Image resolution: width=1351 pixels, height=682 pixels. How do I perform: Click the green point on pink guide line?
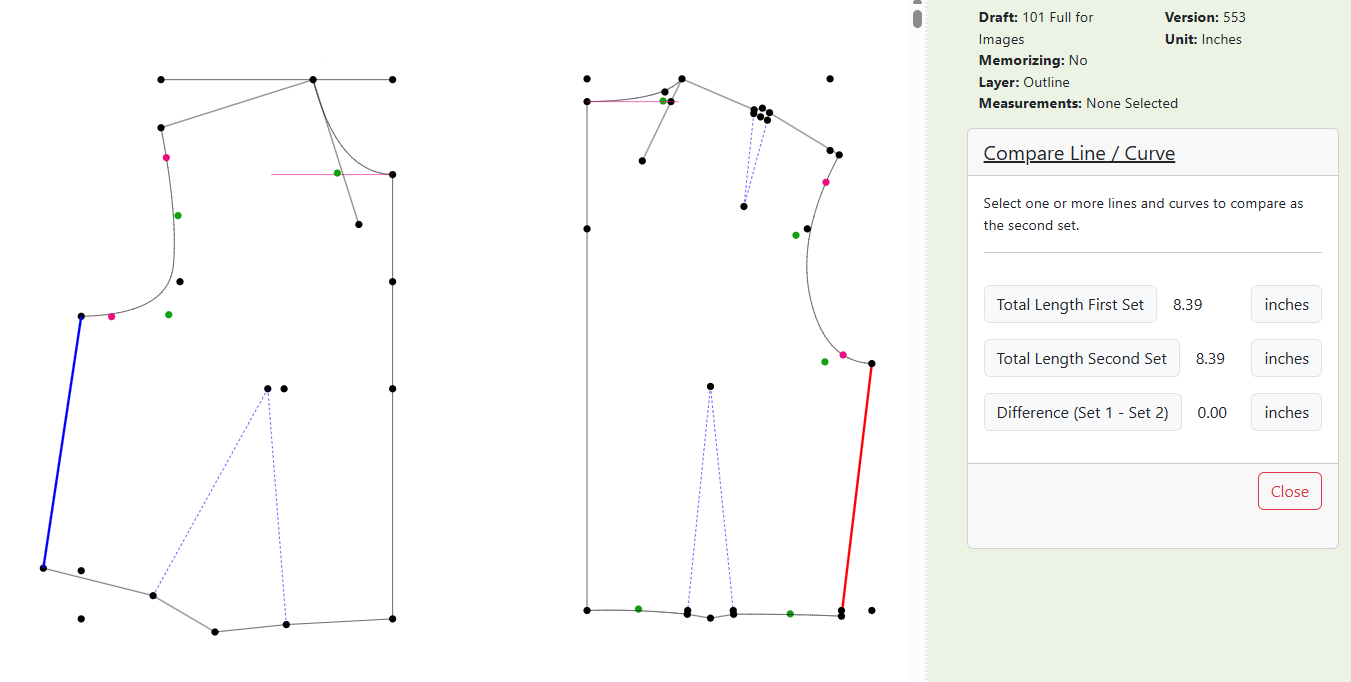337,173
